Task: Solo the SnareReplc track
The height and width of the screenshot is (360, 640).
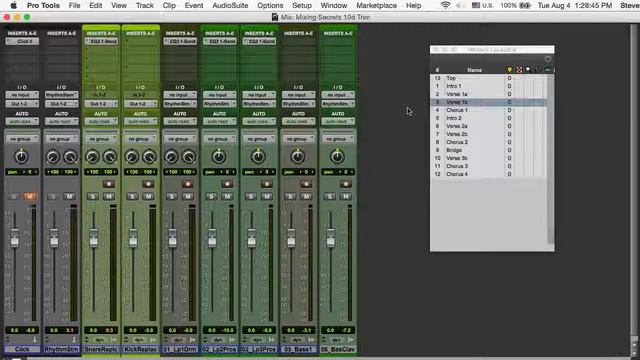Action: 93,197
